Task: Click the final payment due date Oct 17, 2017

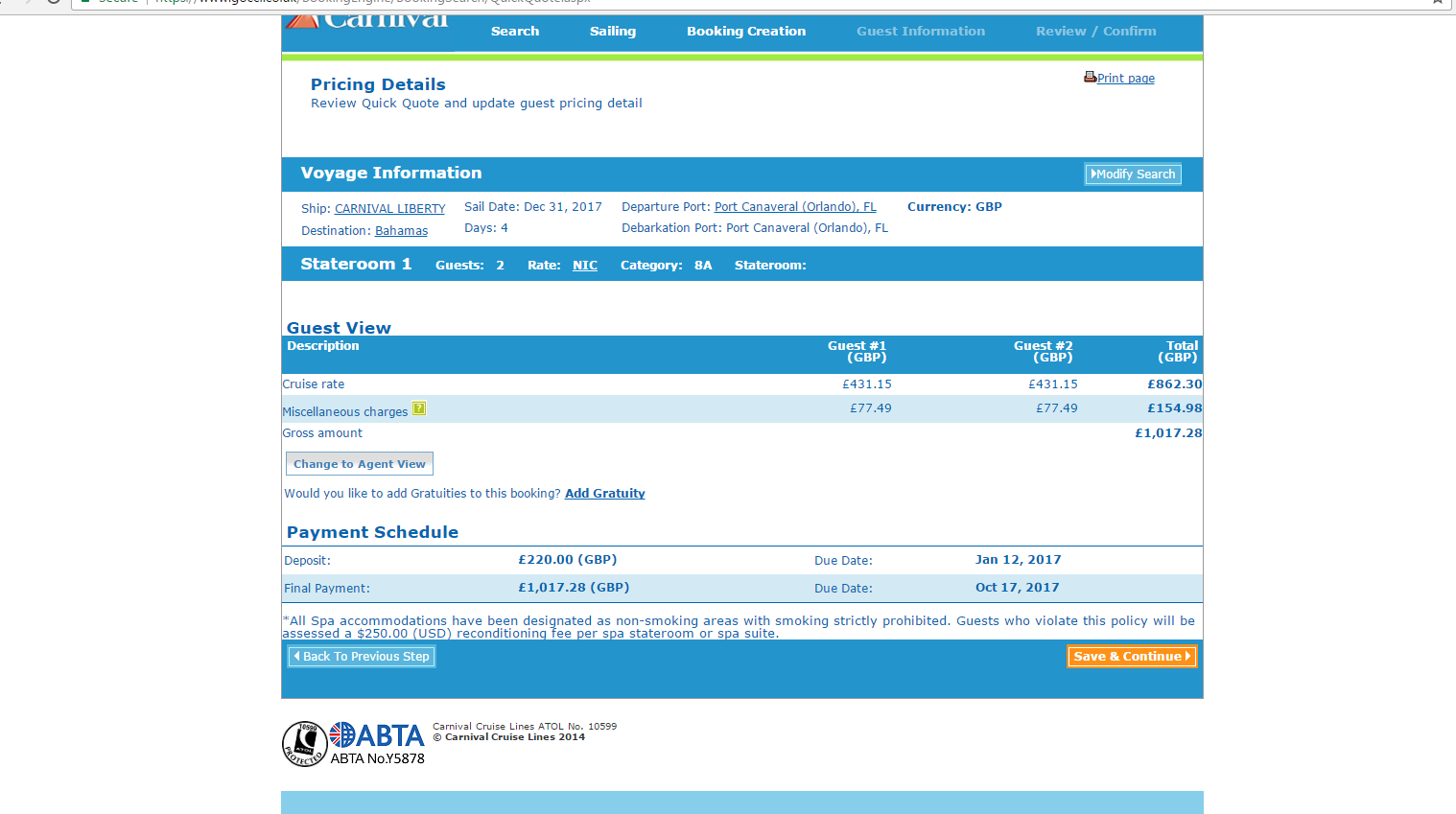Action: (x=1018, y=588)
